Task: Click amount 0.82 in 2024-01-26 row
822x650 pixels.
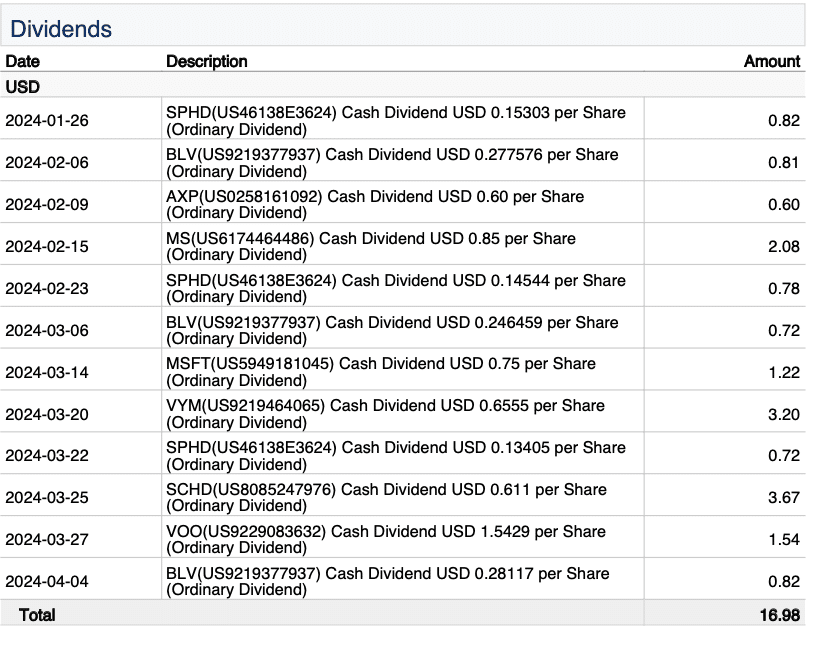Action: point(784,121)
